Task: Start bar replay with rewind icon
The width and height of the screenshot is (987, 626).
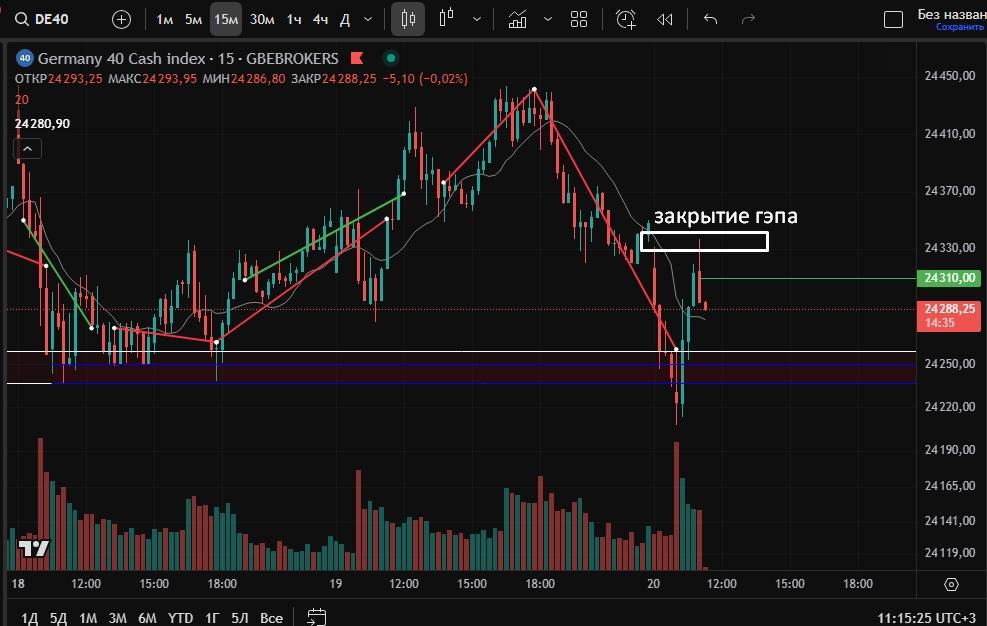Action: pos(664,19)
